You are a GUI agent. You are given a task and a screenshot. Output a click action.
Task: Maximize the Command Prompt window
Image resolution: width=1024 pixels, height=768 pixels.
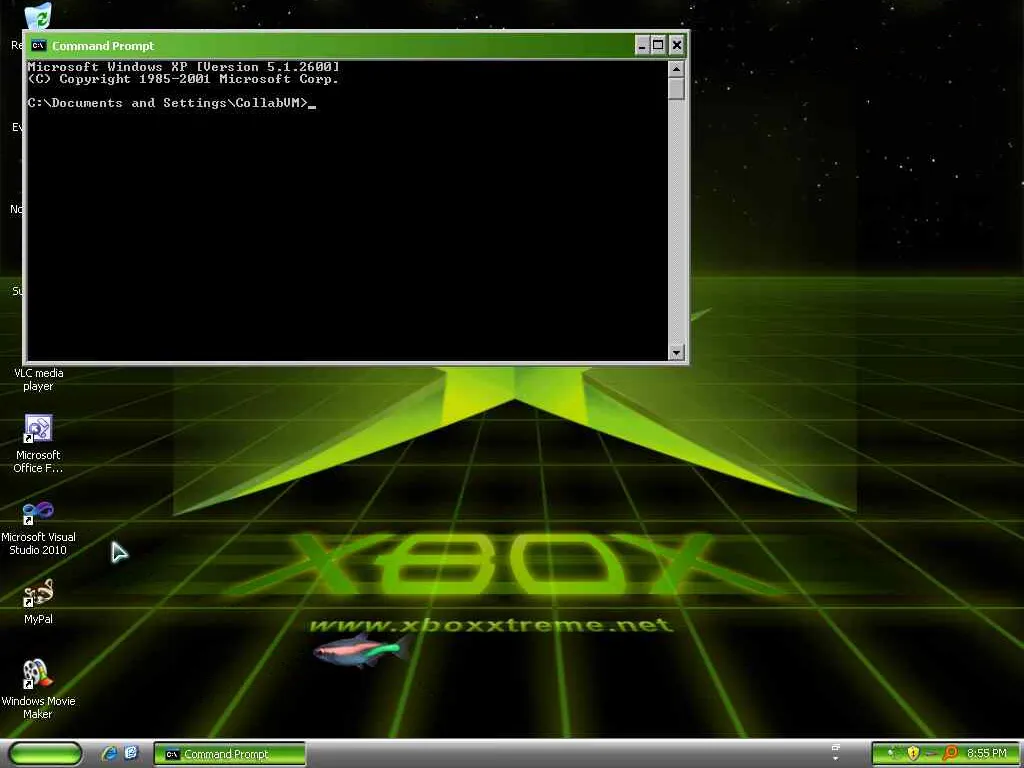pyautogui.click(x=658, y=45)
